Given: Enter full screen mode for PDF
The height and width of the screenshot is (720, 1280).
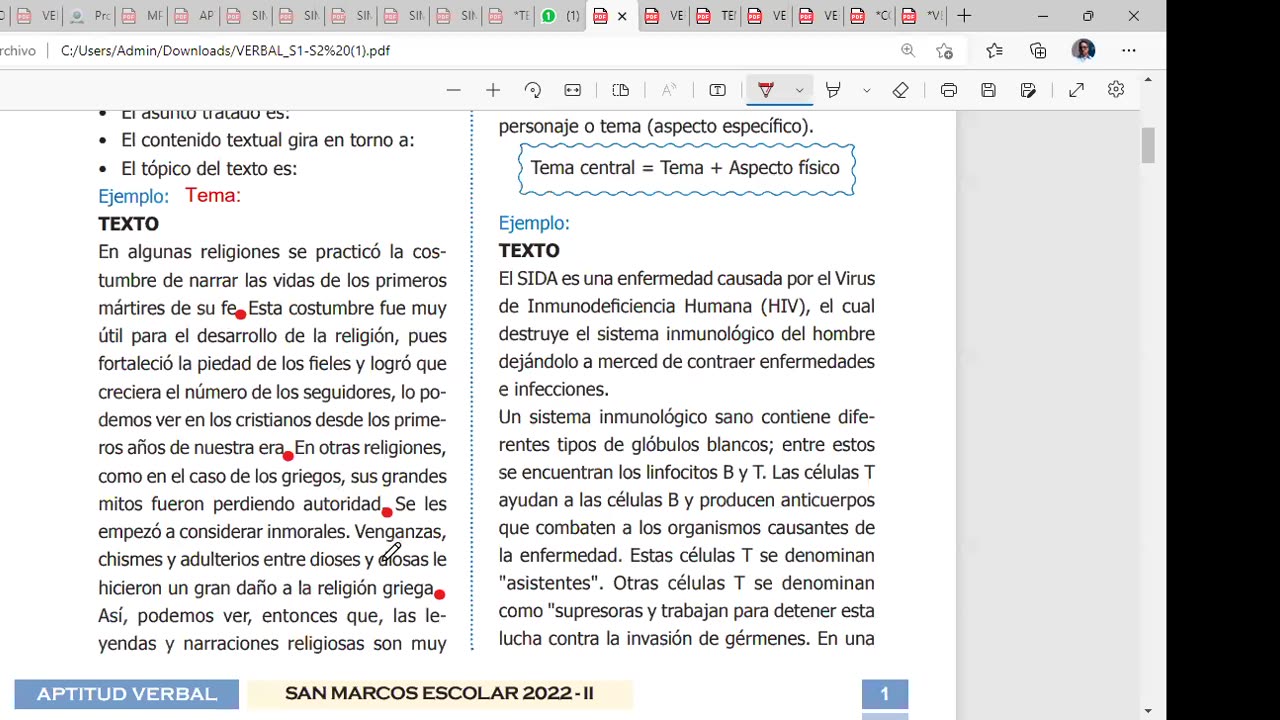Looking at the screenshot, I should pos(1076,90).
